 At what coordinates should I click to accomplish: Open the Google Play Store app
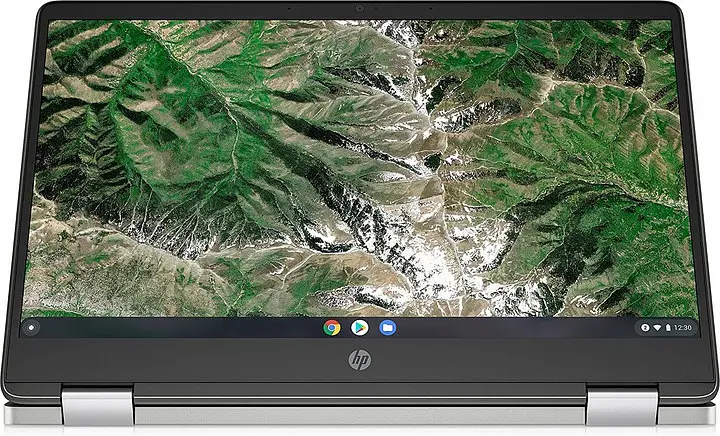click(360, 328)
